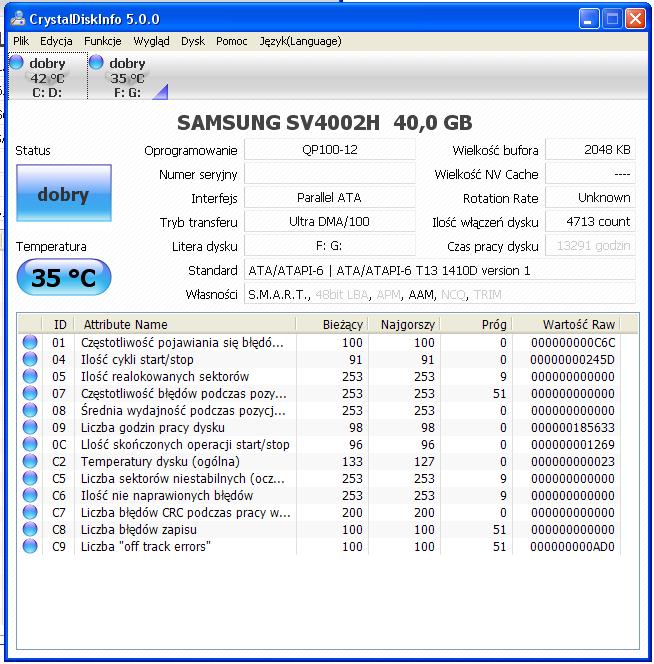Click the 13291 godzin field
654x664 pixels.
590,246
